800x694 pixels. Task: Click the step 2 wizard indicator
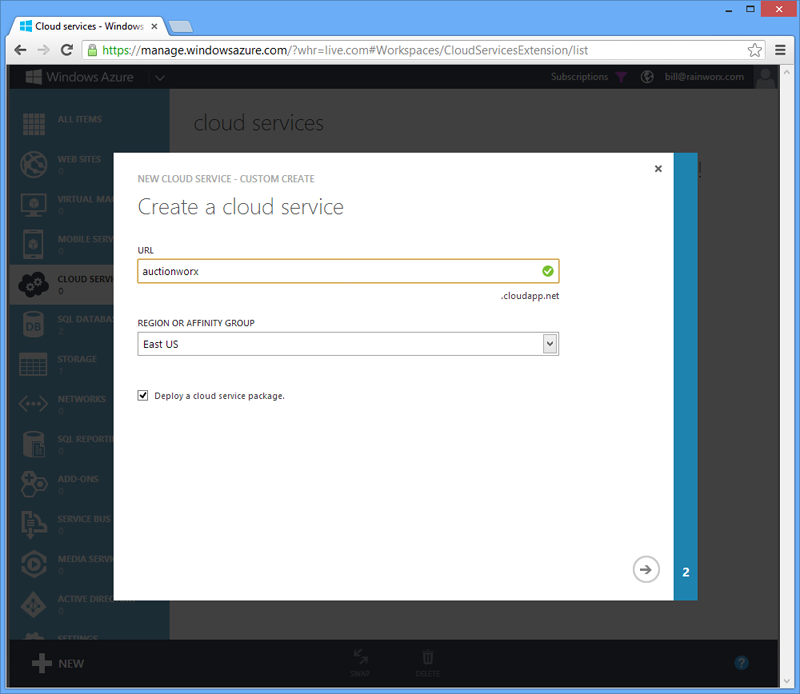point(686,572)
